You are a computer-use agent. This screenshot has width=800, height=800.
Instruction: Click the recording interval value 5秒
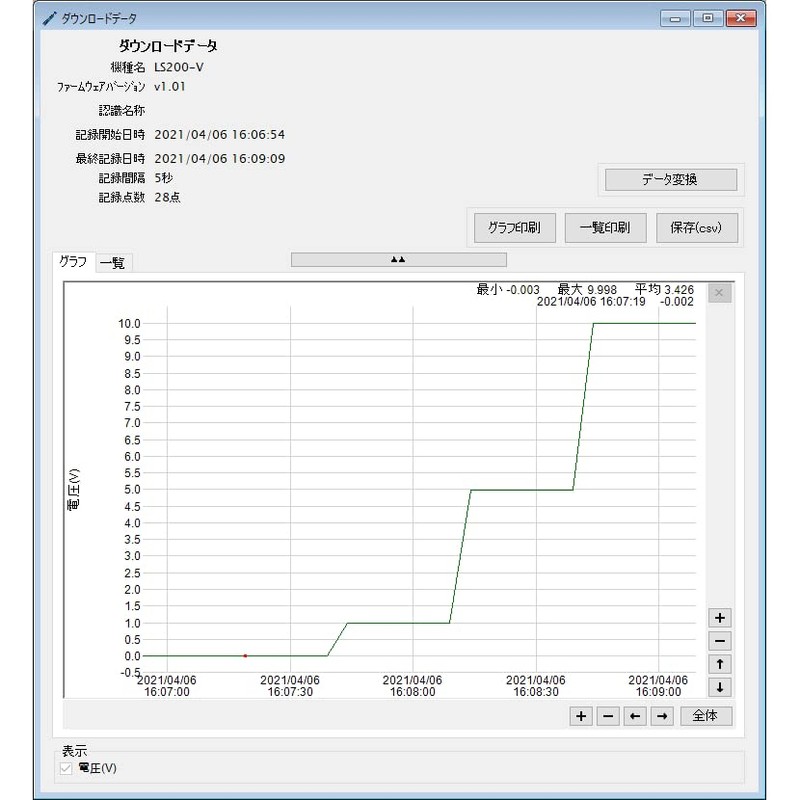[164, 178]
